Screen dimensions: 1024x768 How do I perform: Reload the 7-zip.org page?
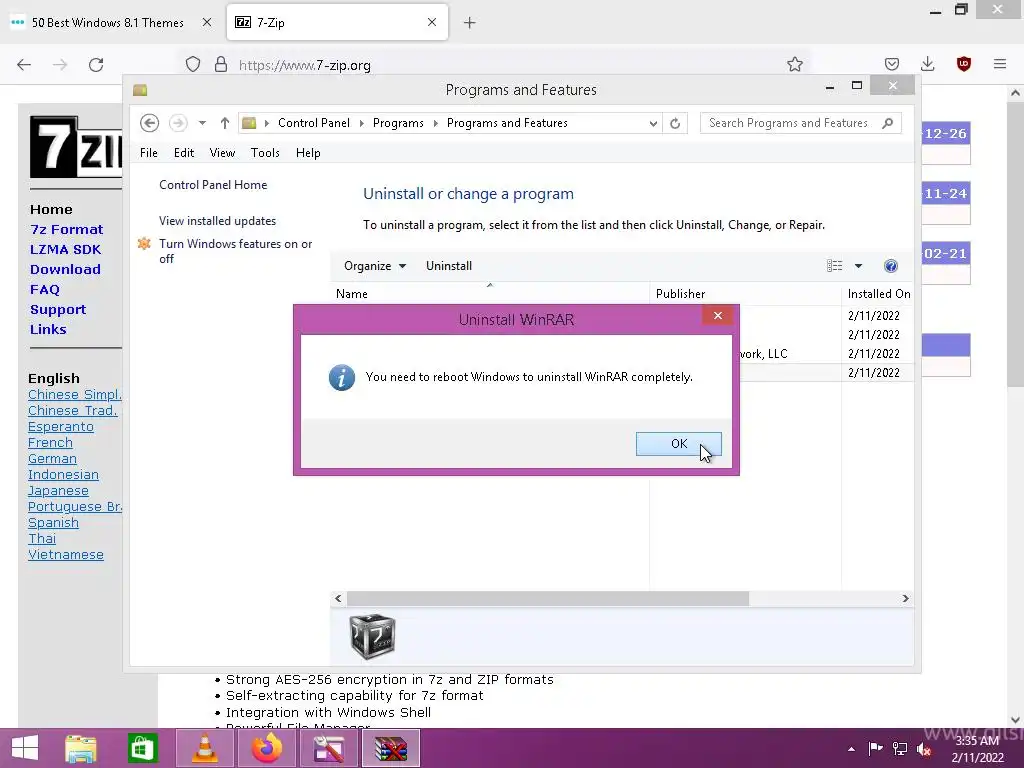[x=96, y=65]
